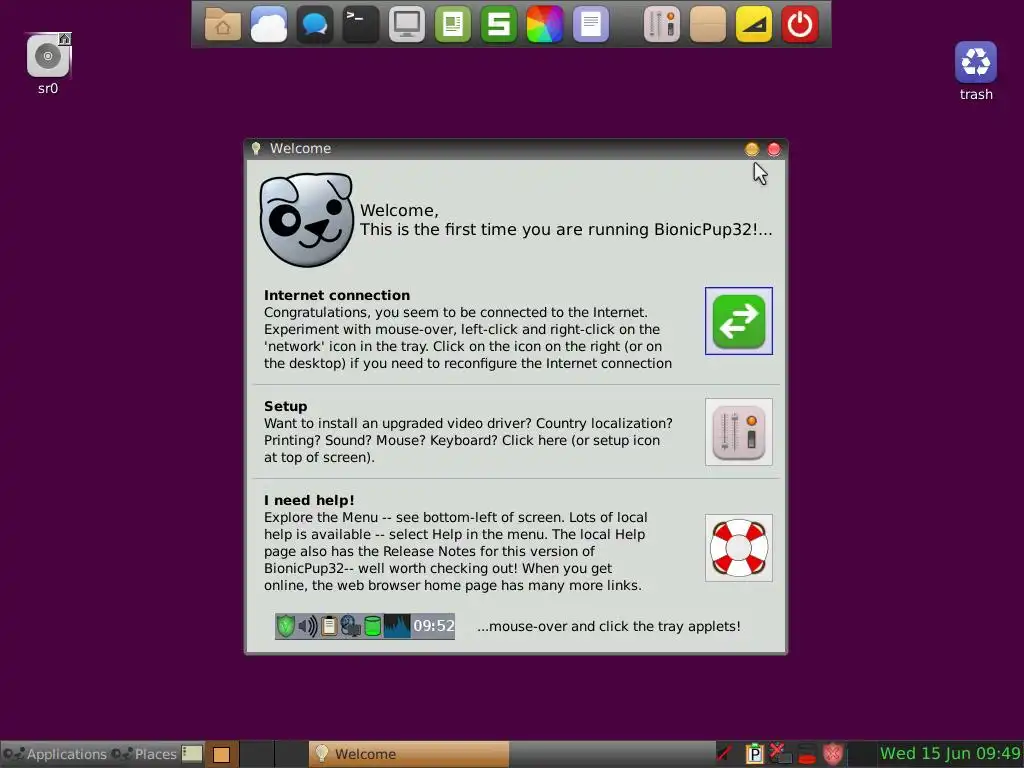This screenshot has width=1024, height=768.
Task: Select the Welcome task in the taskbar
Action: [409, 754]
